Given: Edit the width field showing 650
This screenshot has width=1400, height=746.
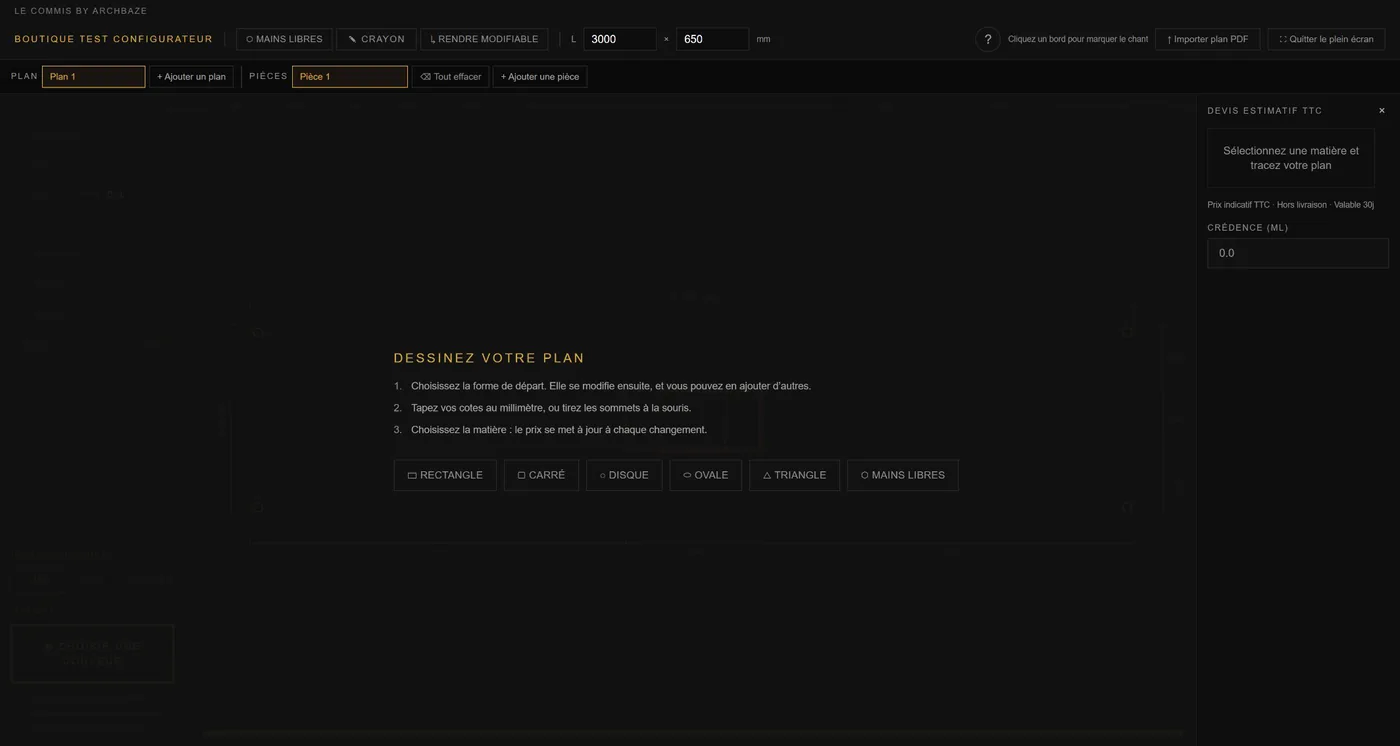Looking at the screenshot, I should tap(712, 39).
